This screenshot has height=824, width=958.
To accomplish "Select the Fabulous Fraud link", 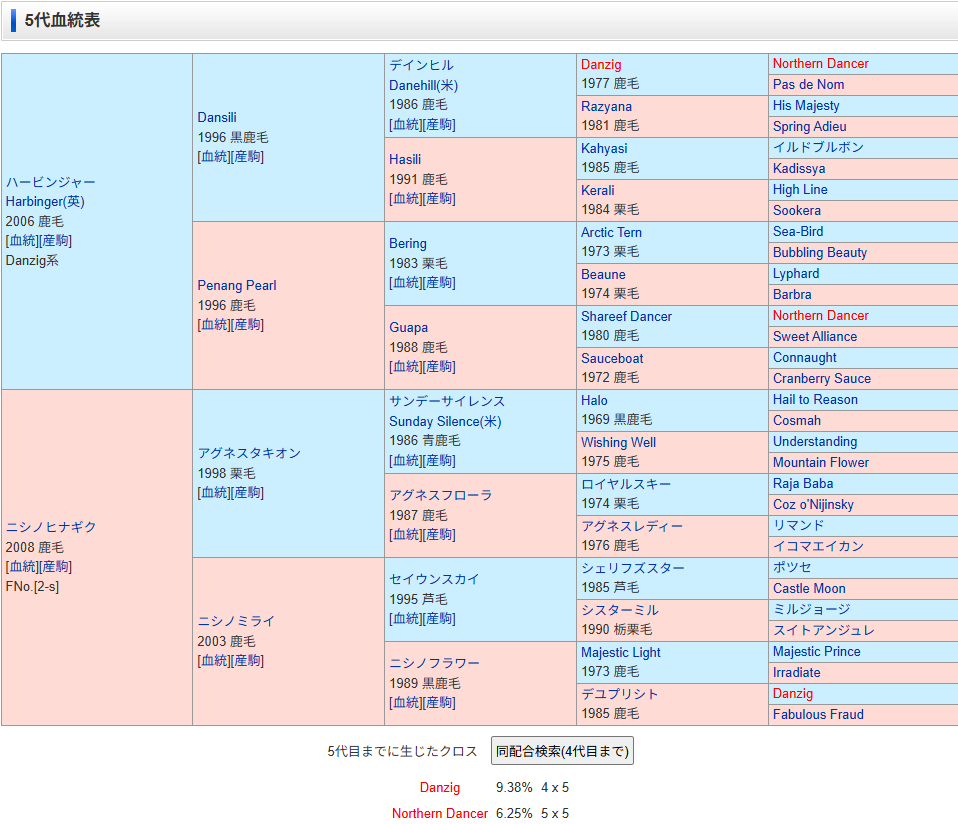I will (818, 714).
